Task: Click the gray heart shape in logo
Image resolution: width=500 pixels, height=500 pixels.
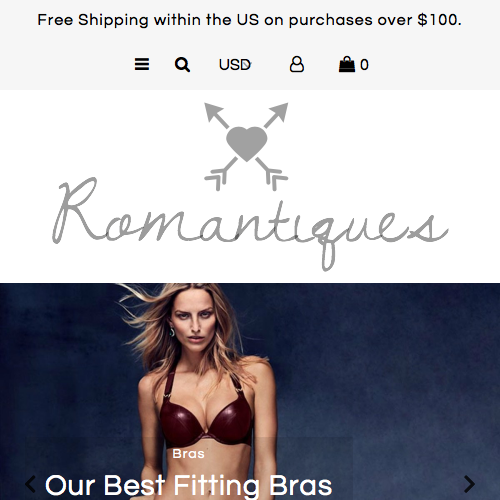Action: click(247, 143)
